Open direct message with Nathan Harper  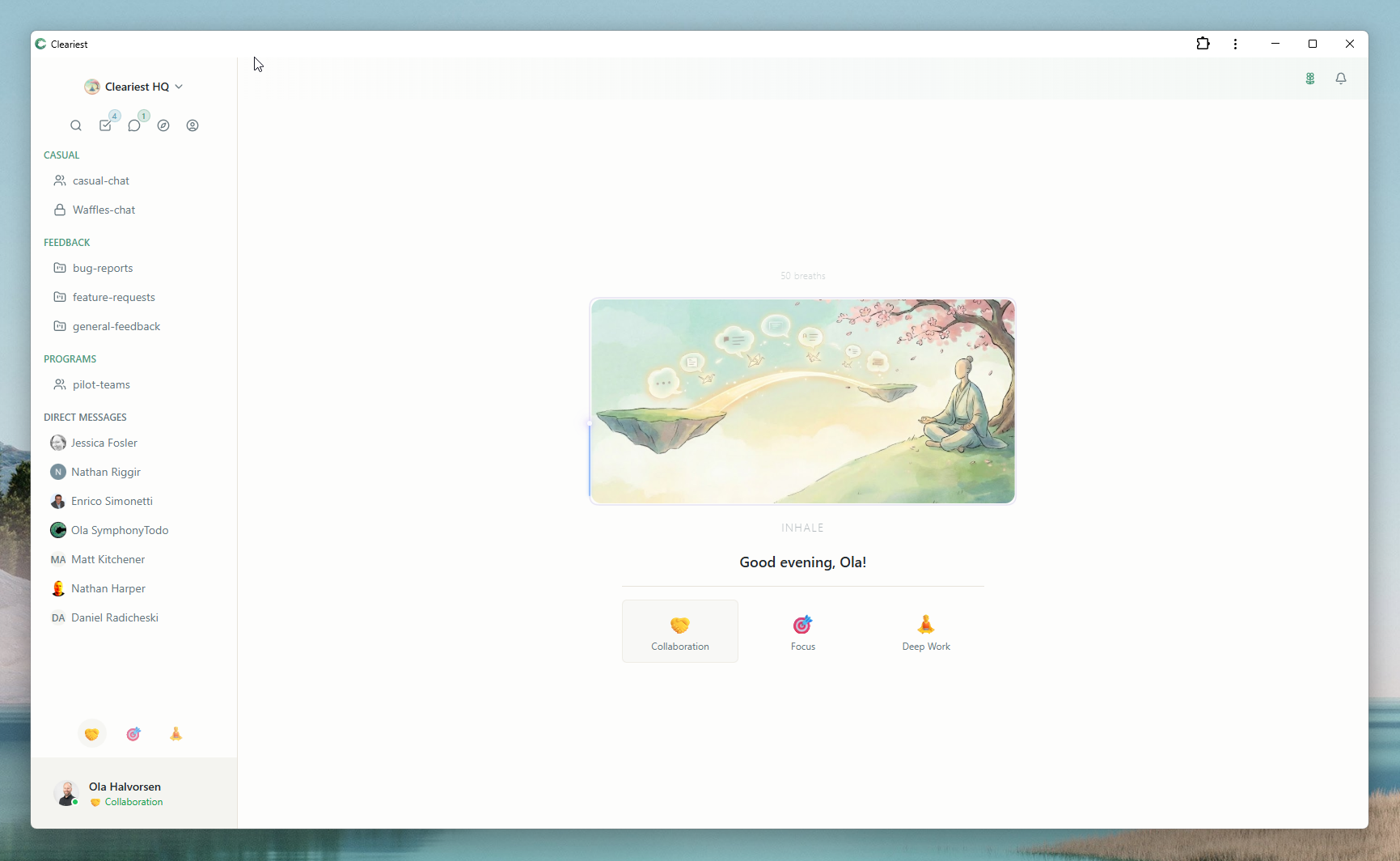pyautogui.click(x=133, y=588)
